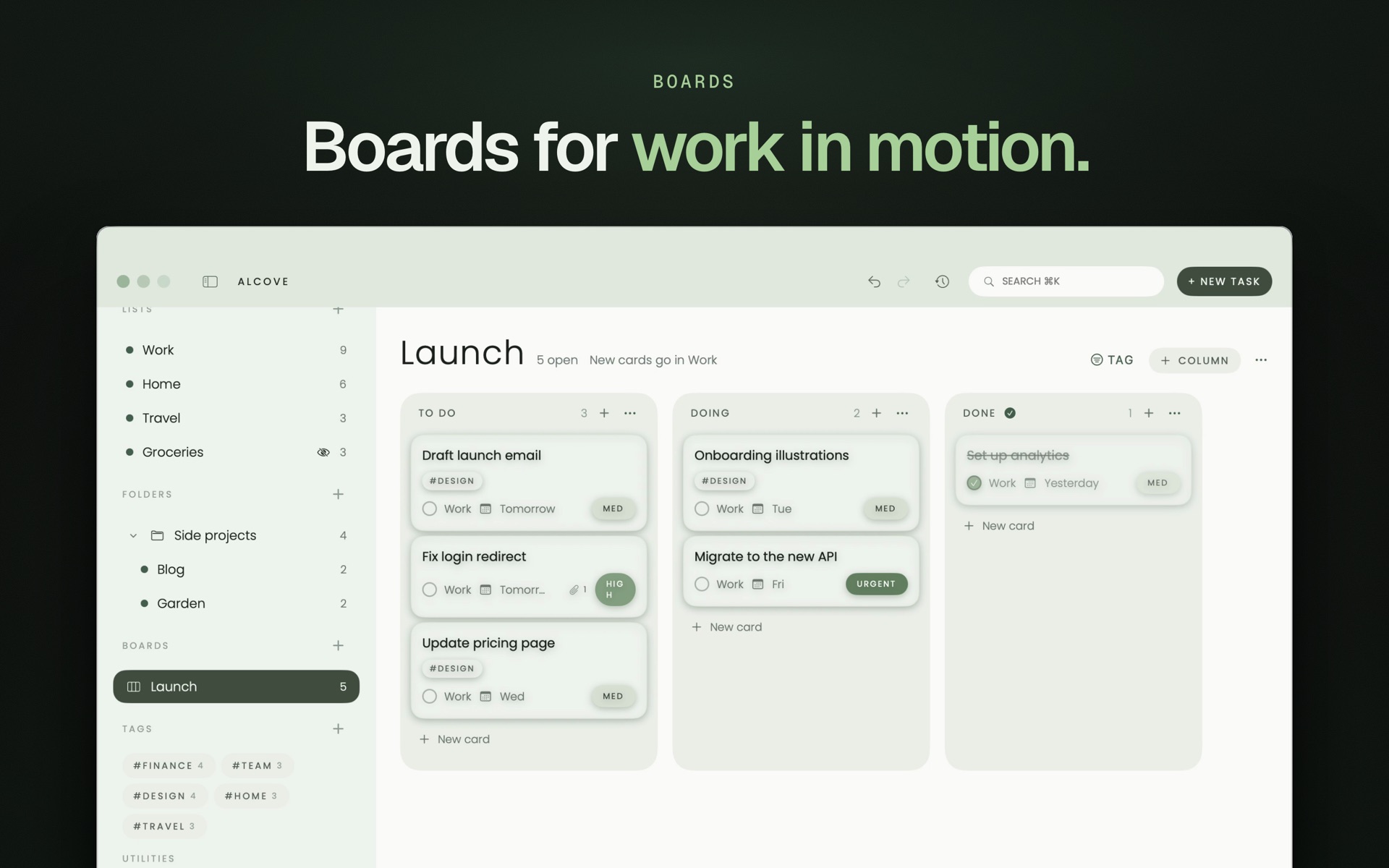Open the Launch board in sidebar
The width and height of the screenshot is (1389, 868).
pos(237,686)
